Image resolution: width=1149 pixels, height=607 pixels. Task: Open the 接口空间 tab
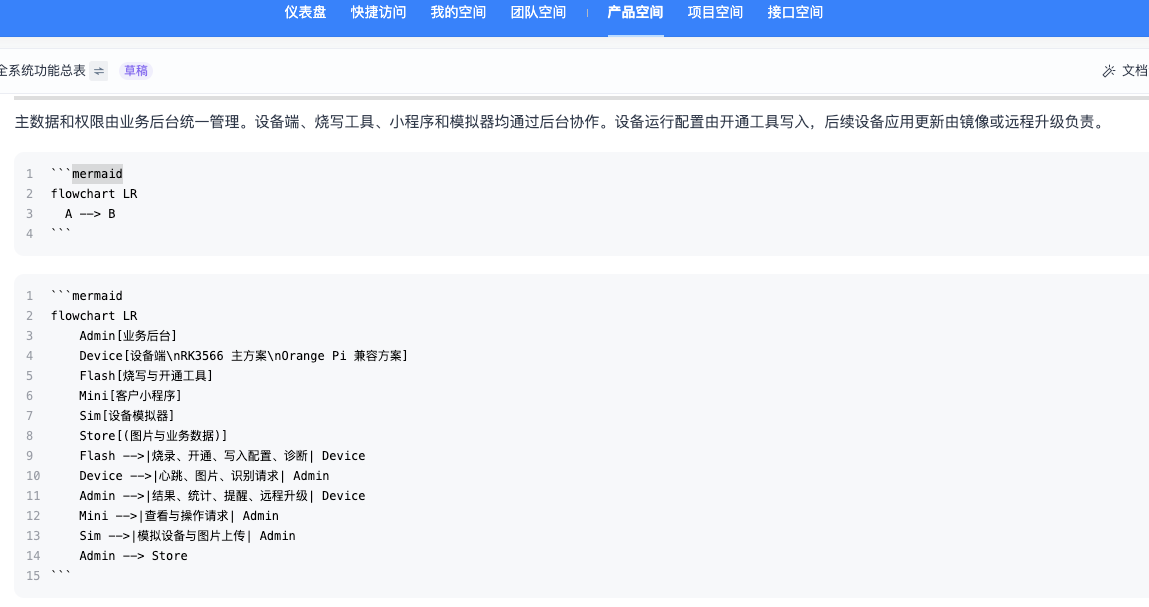tap(795, 12)
